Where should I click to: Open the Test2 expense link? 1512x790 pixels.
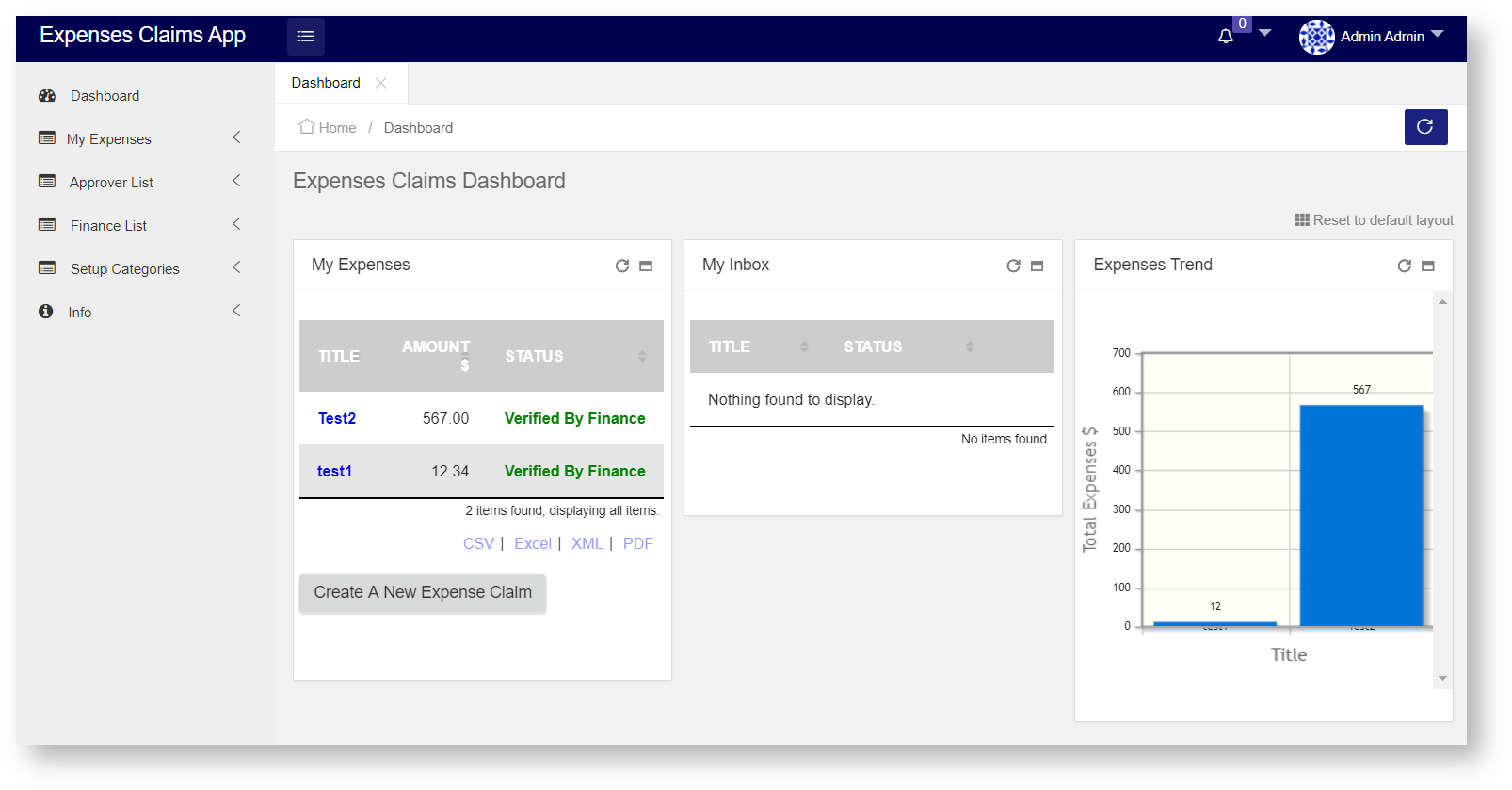337,419
